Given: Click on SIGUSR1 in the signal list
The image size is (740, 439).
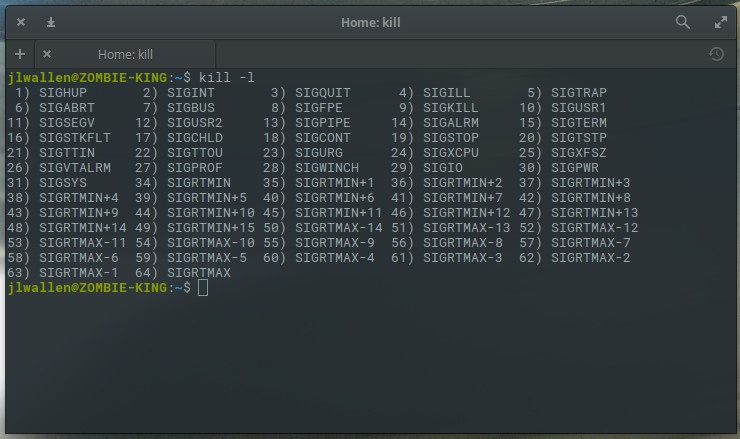Looking at the screenshot, I should click(x=578, y=108).
